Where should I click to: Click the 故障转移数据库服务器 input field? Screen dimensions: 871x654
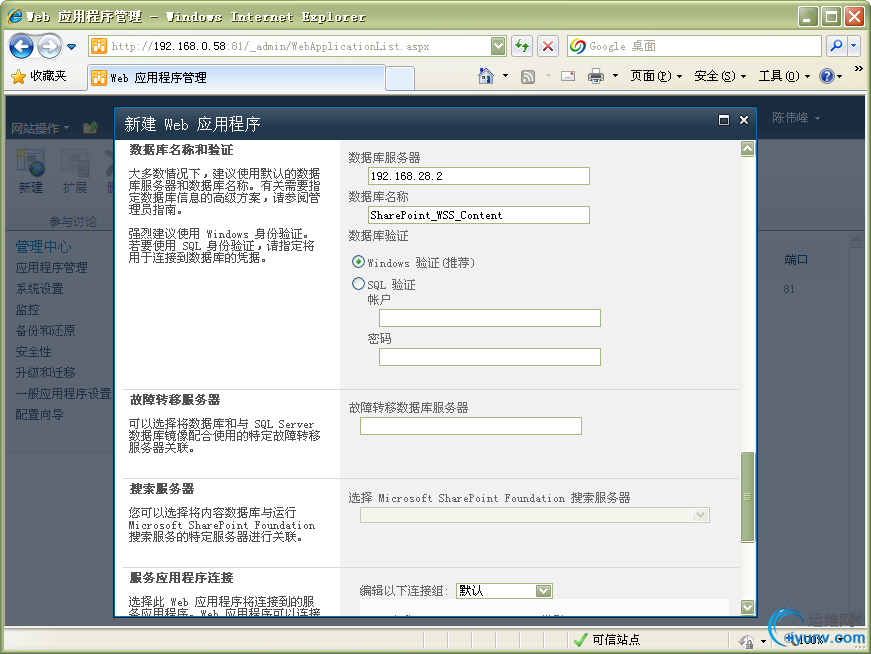click(x=471, y=426)
